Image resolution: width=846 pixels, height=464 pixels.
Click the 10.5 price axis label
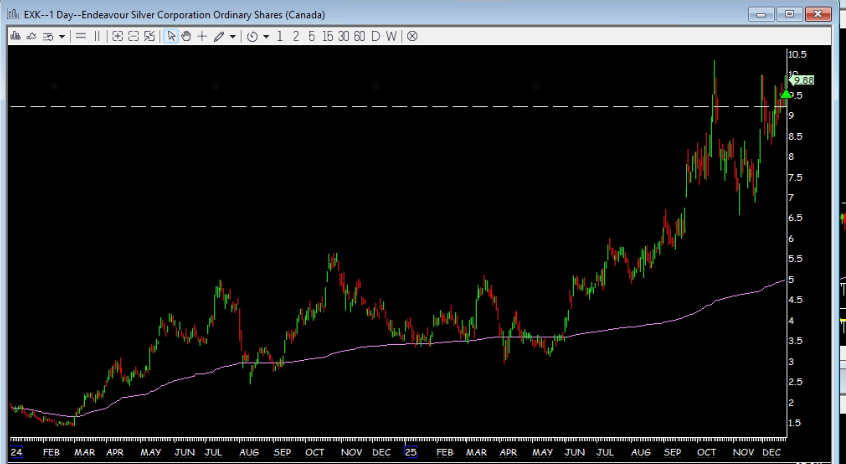tap(797, 54)
